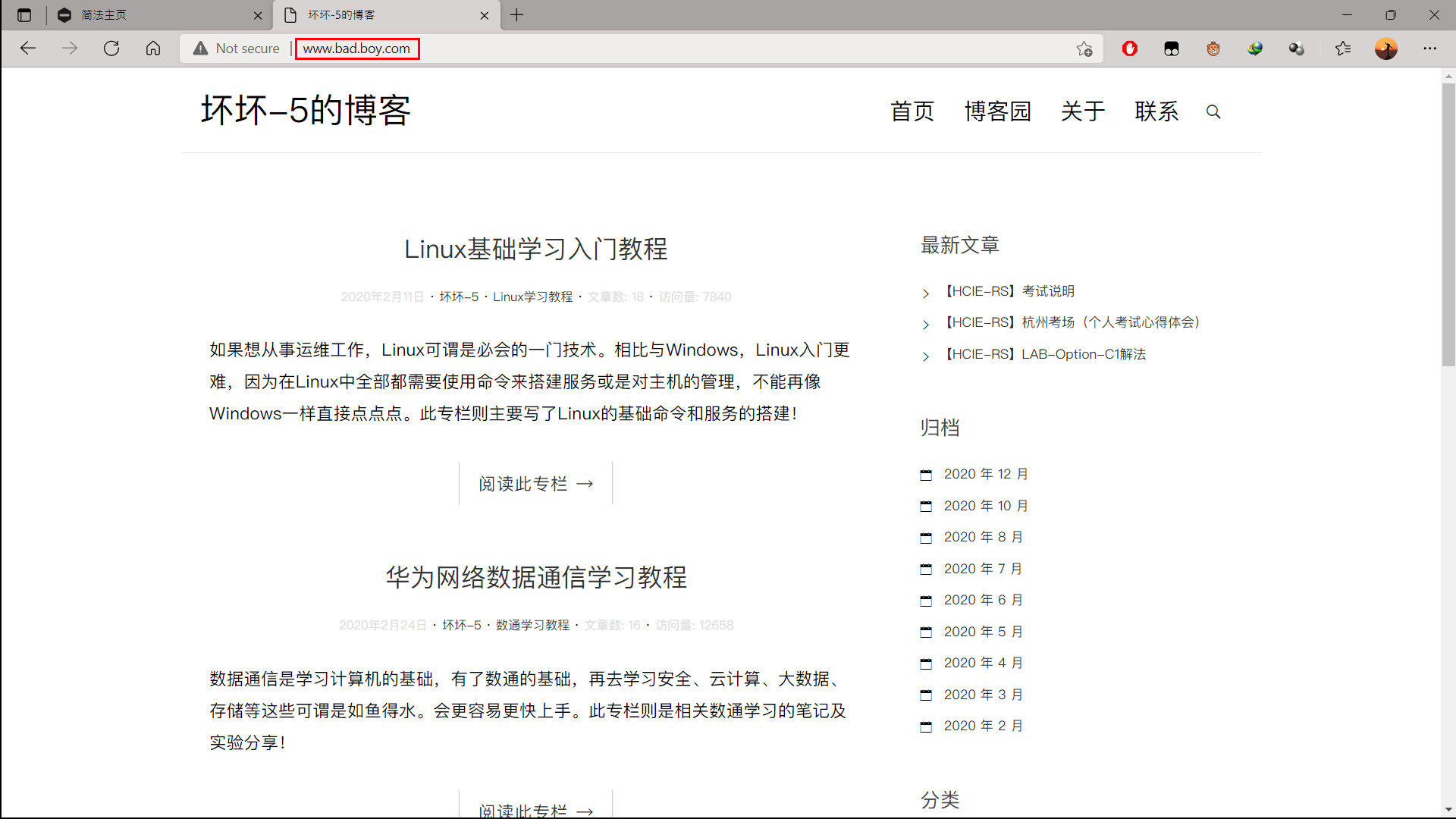Open the blog's search magnifier

coord(1213,111)
